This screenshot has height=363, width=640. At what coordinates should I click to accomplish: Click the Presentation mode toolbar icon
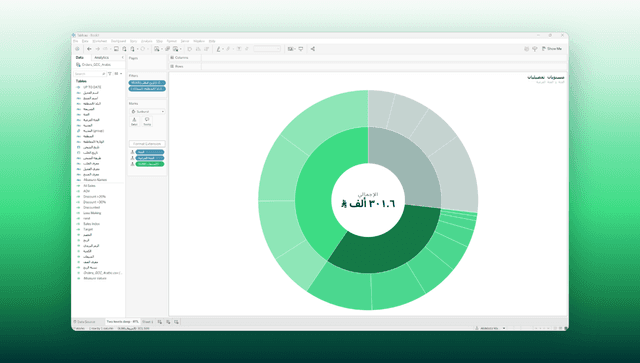(x=301, y=49)
